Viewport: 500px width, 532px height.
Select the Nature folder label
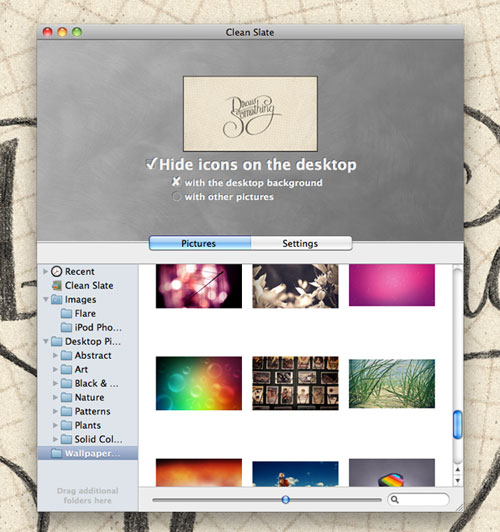(89, 397)
